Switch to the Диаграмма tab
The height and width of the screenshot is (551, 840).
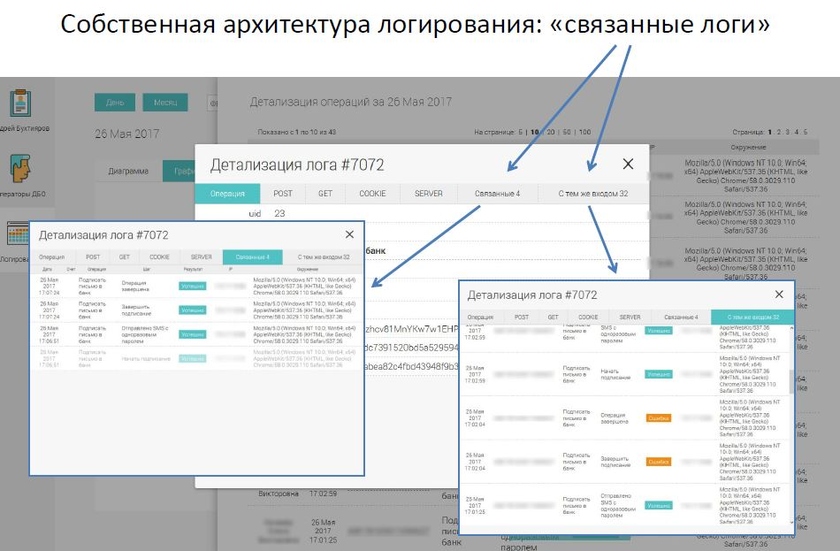[128, 171]
